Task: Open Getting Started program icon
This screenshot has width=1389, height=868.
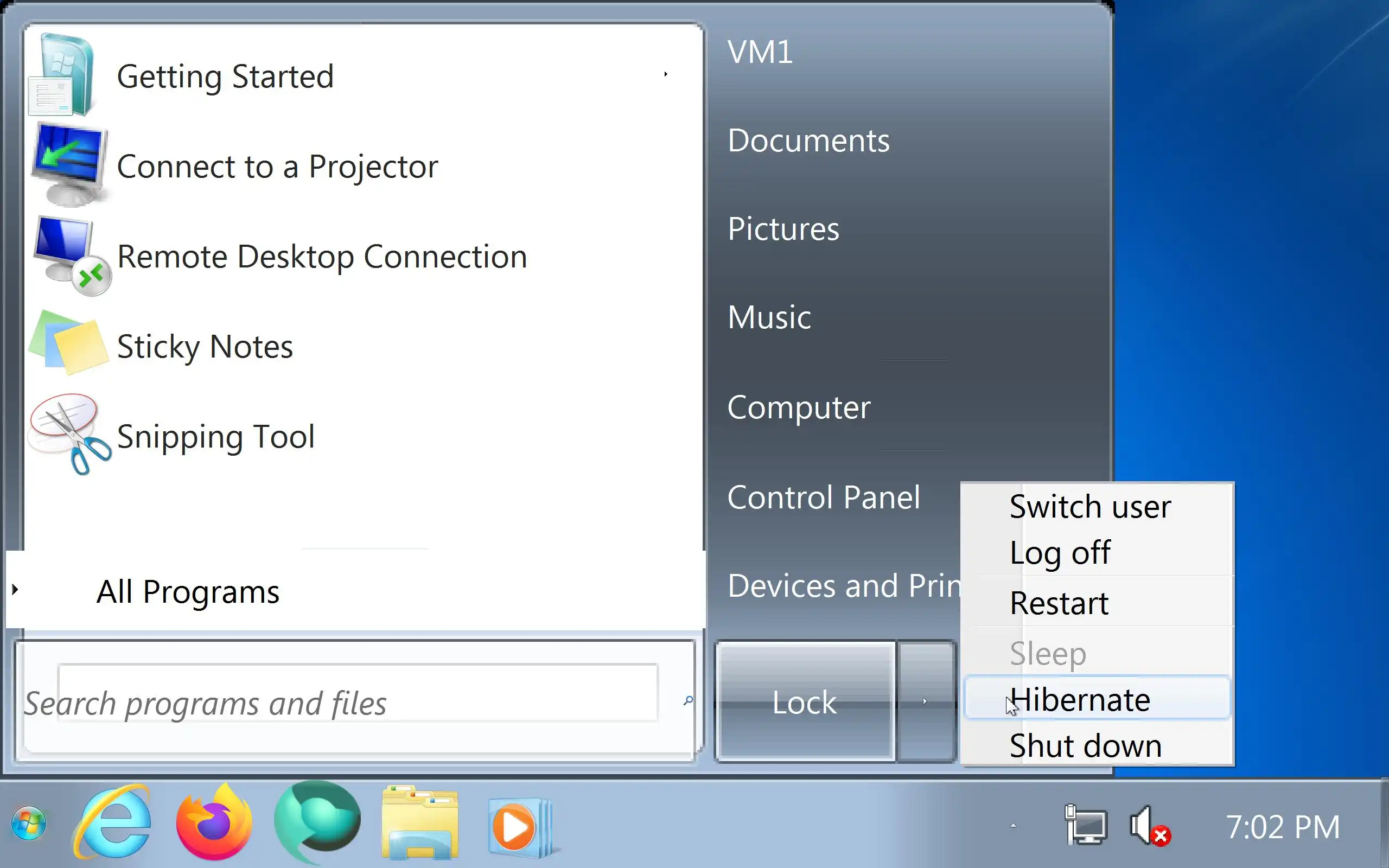Action: [62, 75]
